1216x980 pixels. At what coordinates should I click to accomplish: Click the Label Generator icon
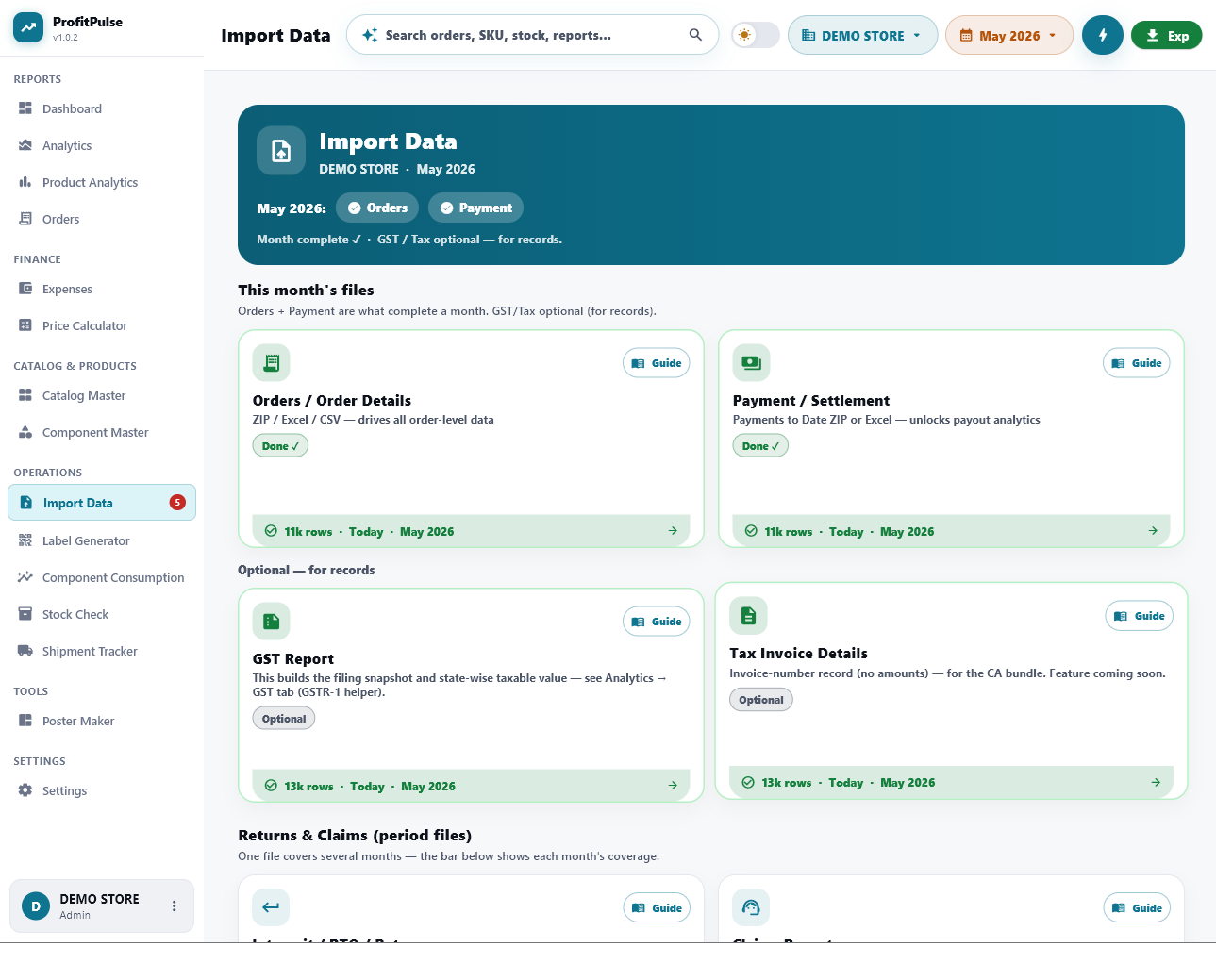click(25, 540)
